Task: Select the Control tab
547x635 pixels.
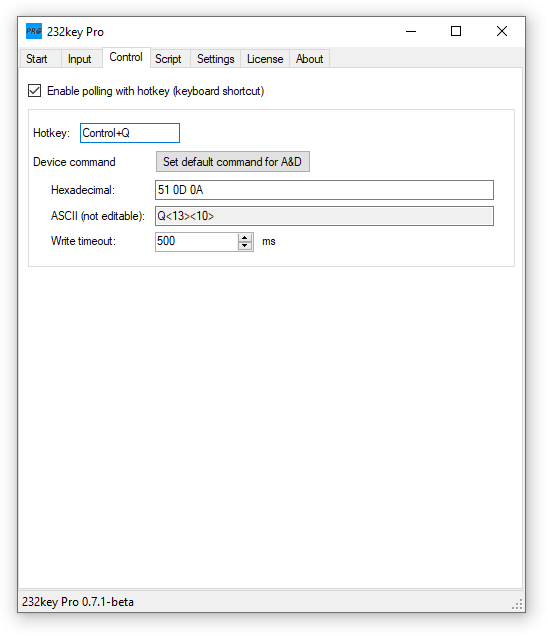Action: (126, 58)
